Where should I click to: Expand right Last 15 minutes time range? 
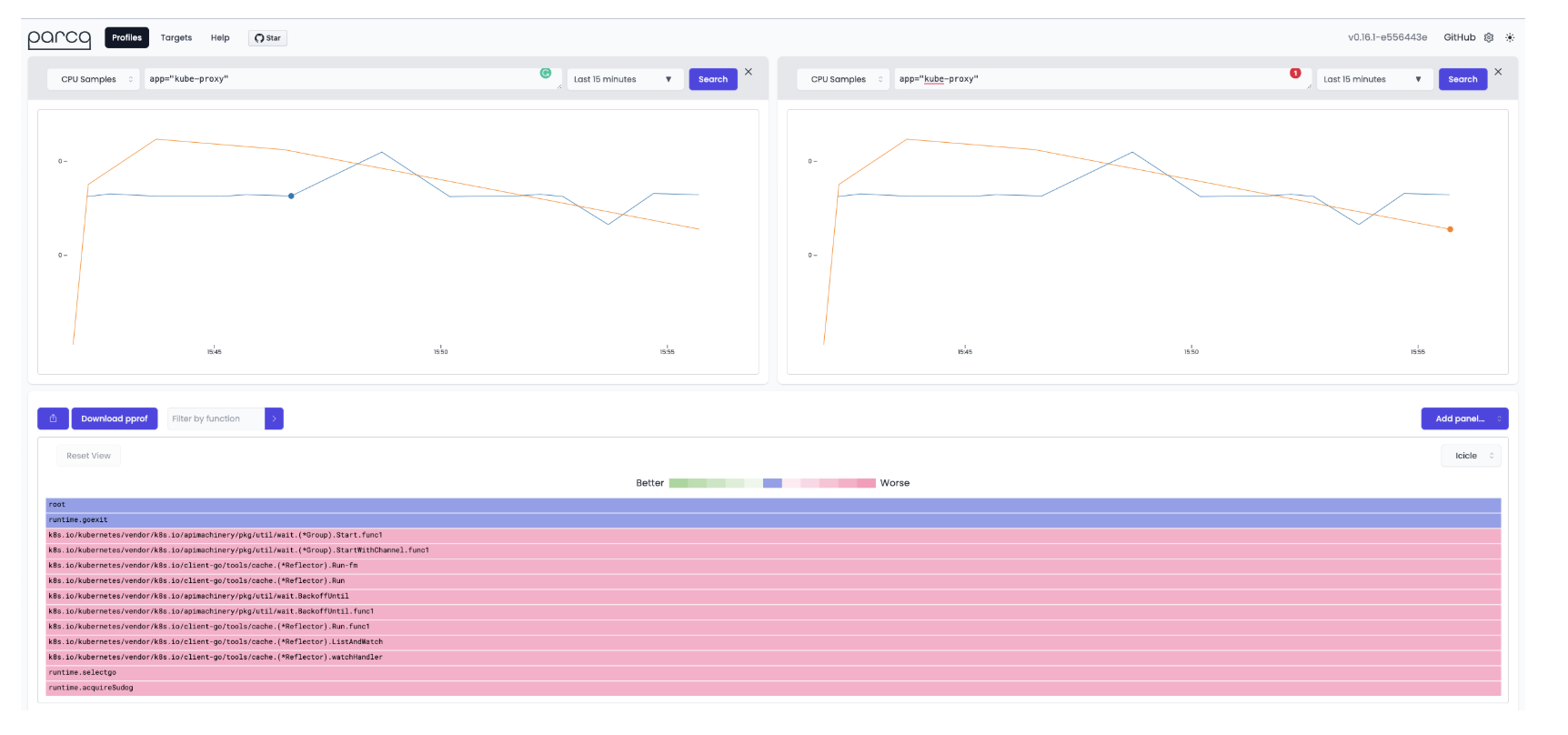(x=1373, y=79)
